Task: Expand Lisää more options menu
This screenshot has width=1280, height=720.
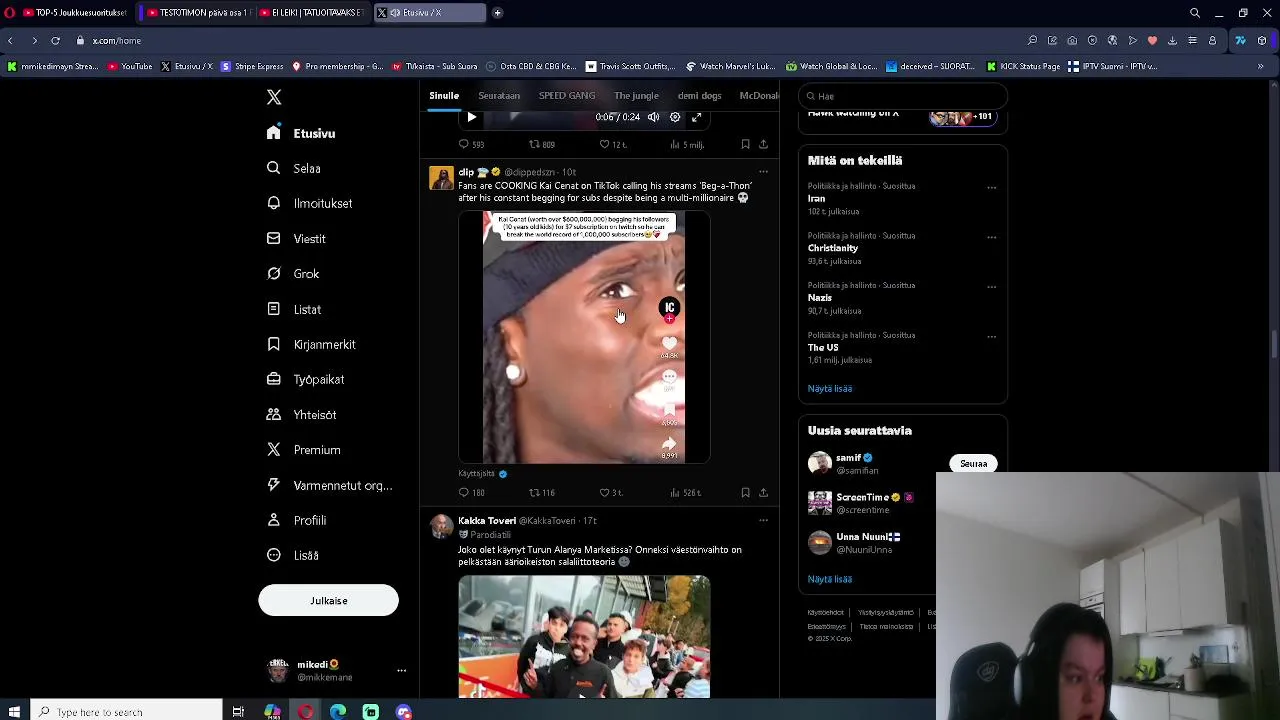Action: click(293, 555)
